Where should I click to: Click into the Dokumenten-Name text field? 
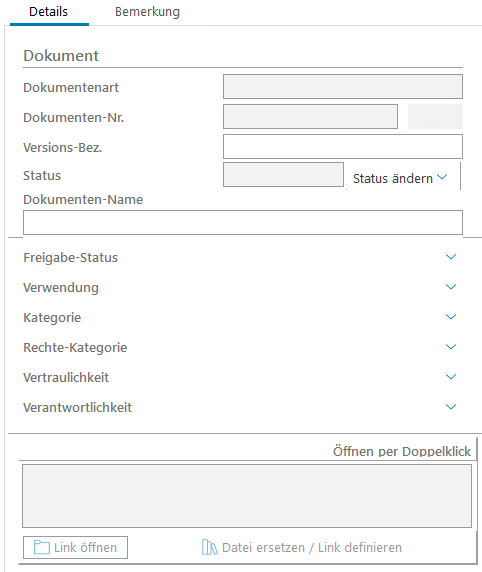[243, 222]
